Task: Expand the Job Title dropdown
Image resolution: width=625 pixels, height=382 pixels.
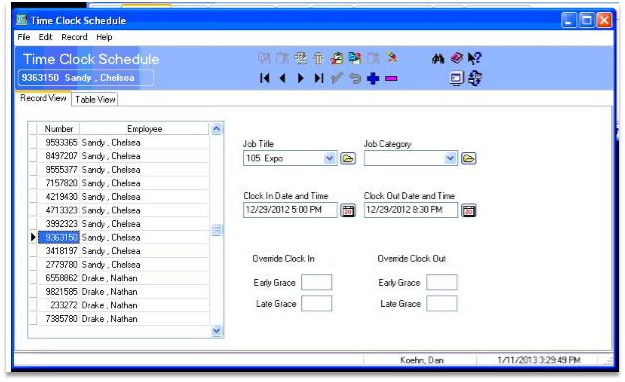Action: 330,158
